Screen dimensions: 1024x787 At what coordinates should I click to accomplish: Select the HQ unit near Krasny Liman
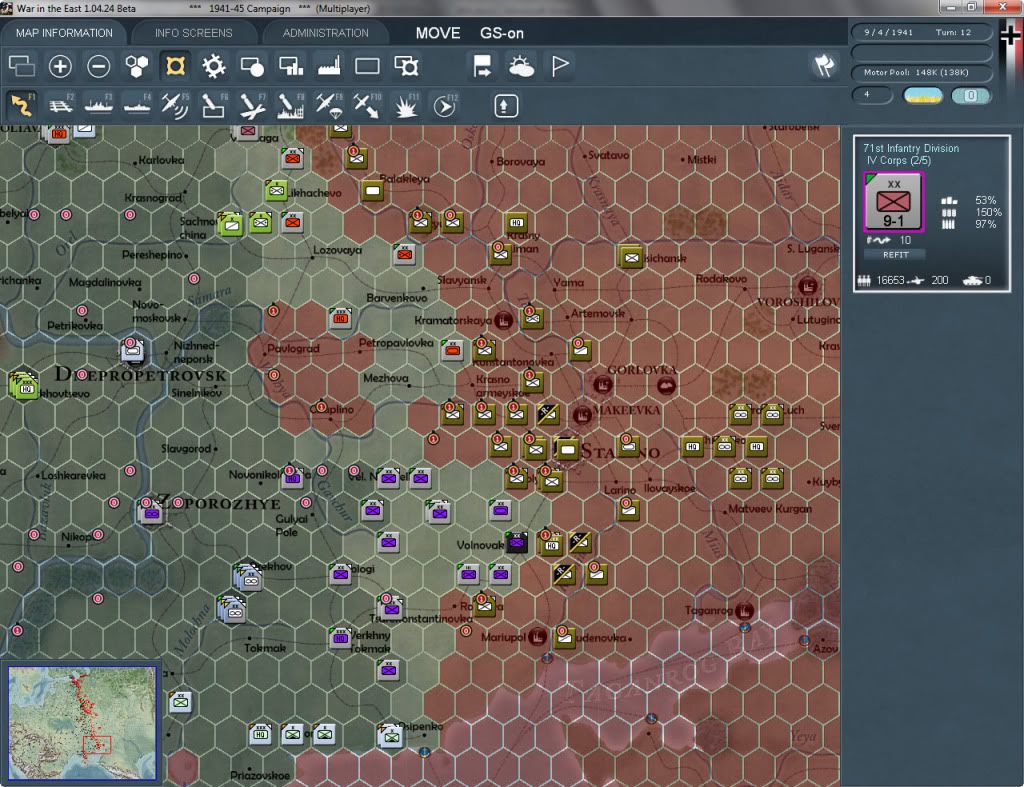517,223
